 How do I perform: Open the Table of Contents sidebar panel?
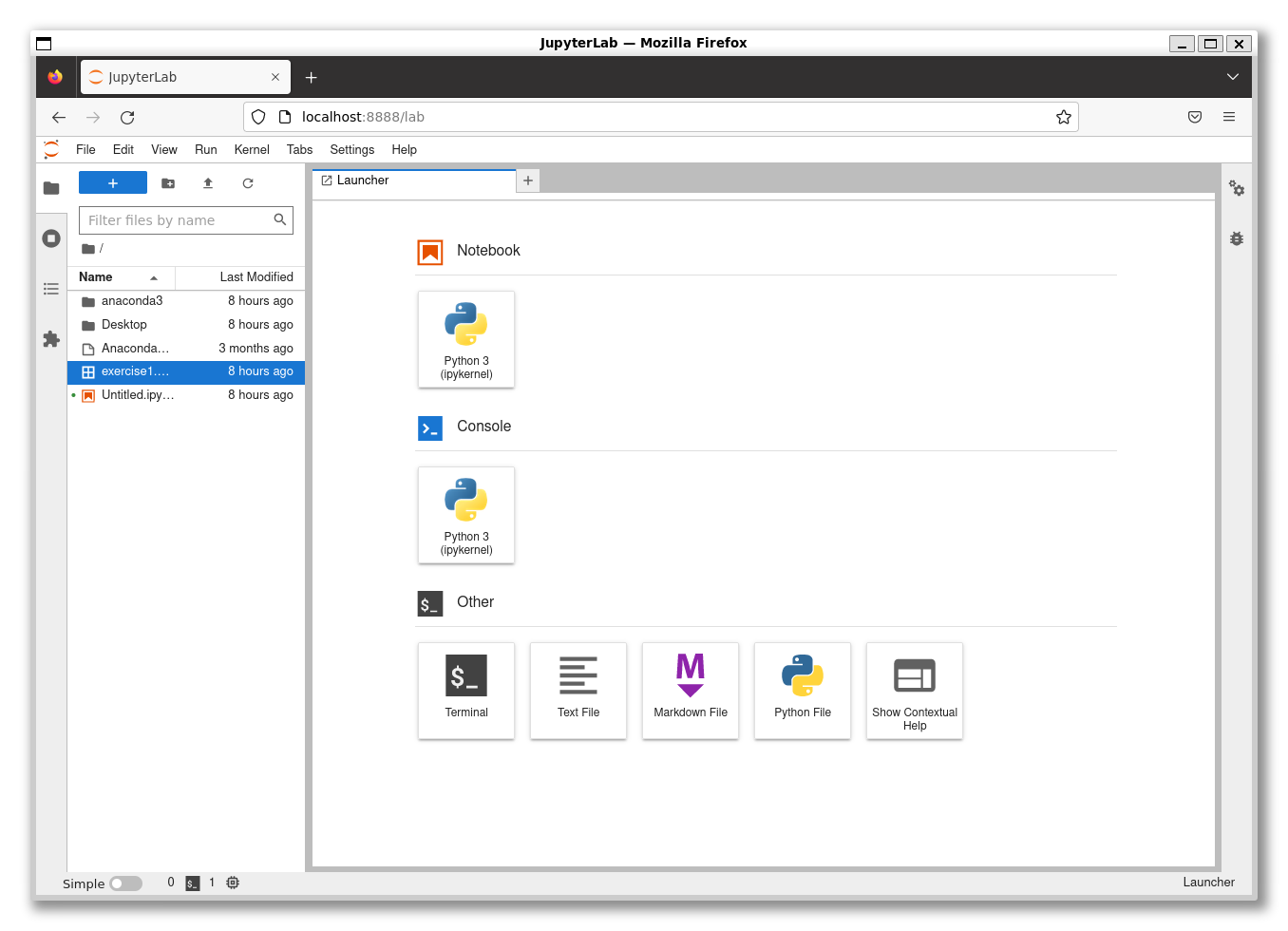[x=51, y=289]
